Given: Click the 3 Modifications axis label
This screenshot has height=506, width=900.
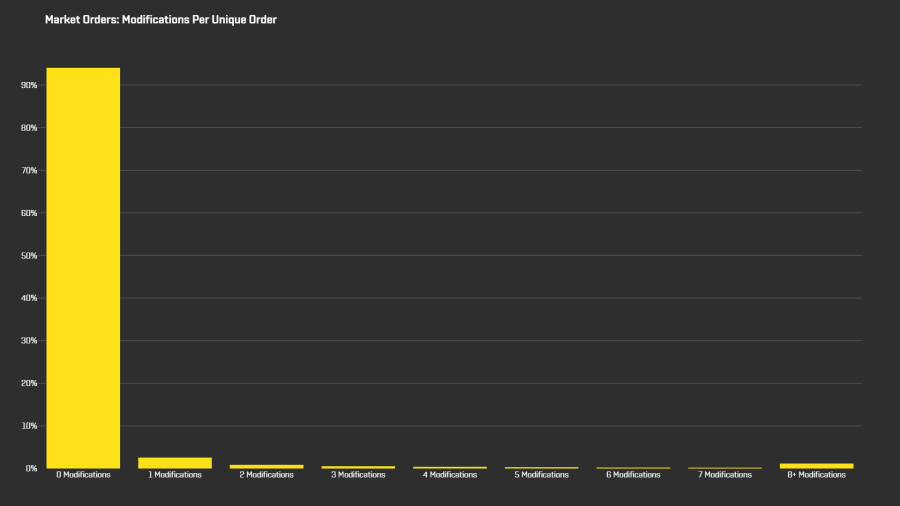Looking at the screenshot, I should click(358, 475).
